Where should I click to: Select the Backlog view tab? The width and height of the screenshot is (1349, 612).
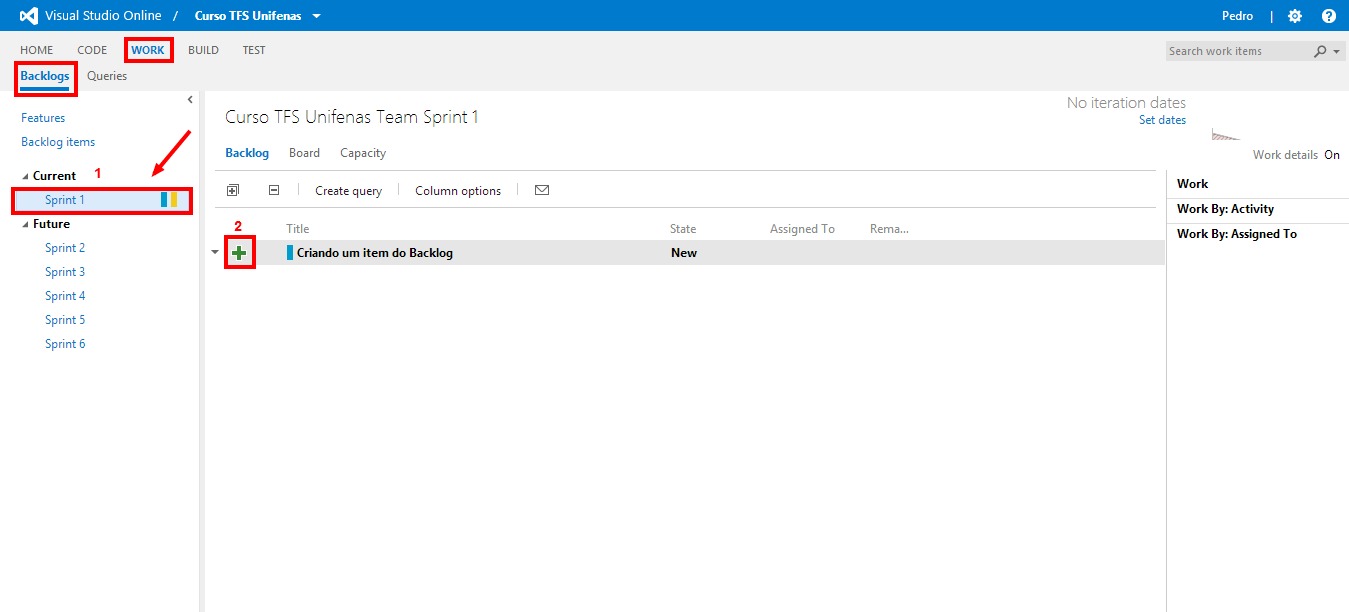tap(247, 153)
